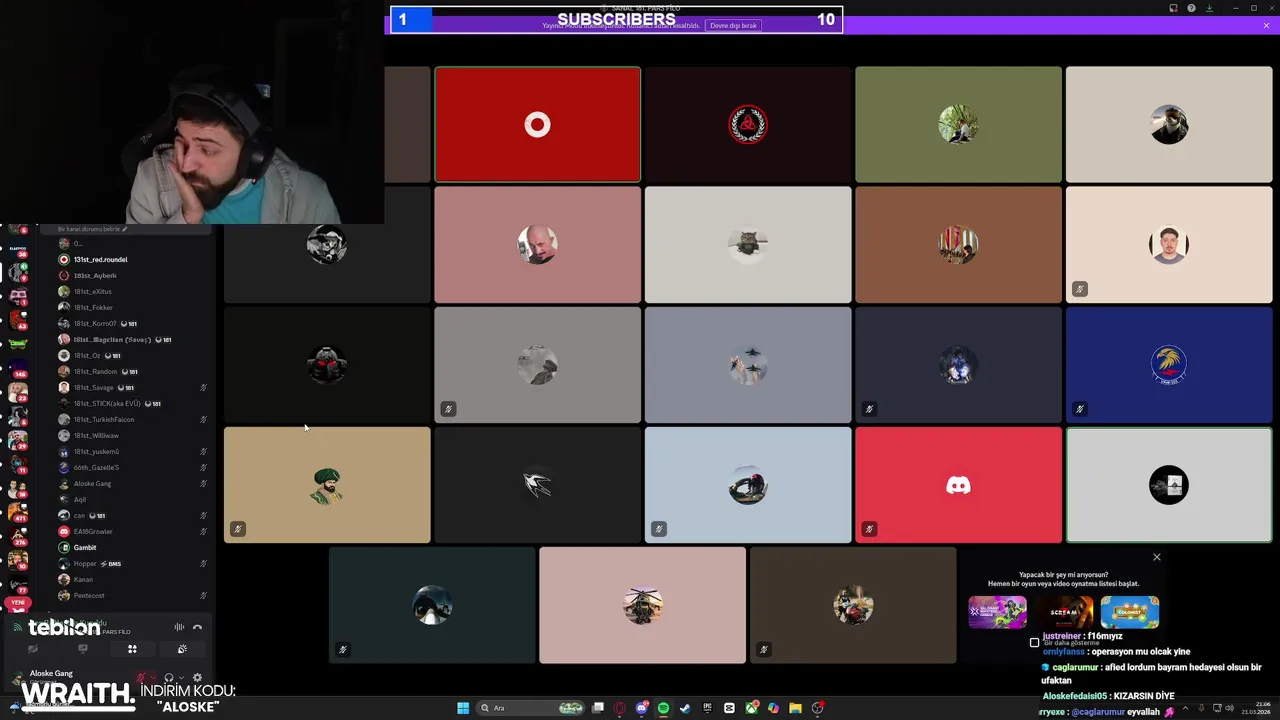
Task: Select the white bird avatar tile
Action: coord(537,485)
